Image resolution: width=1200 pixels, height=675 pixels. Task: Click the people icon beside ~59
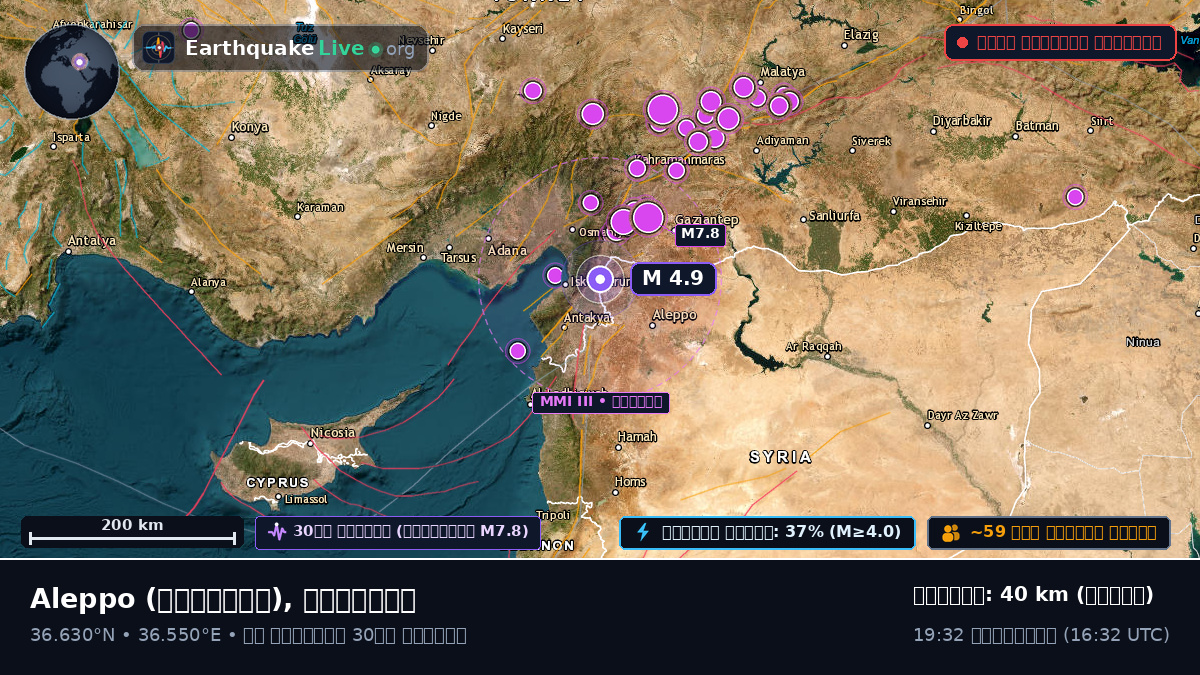(x=951, y=533)
